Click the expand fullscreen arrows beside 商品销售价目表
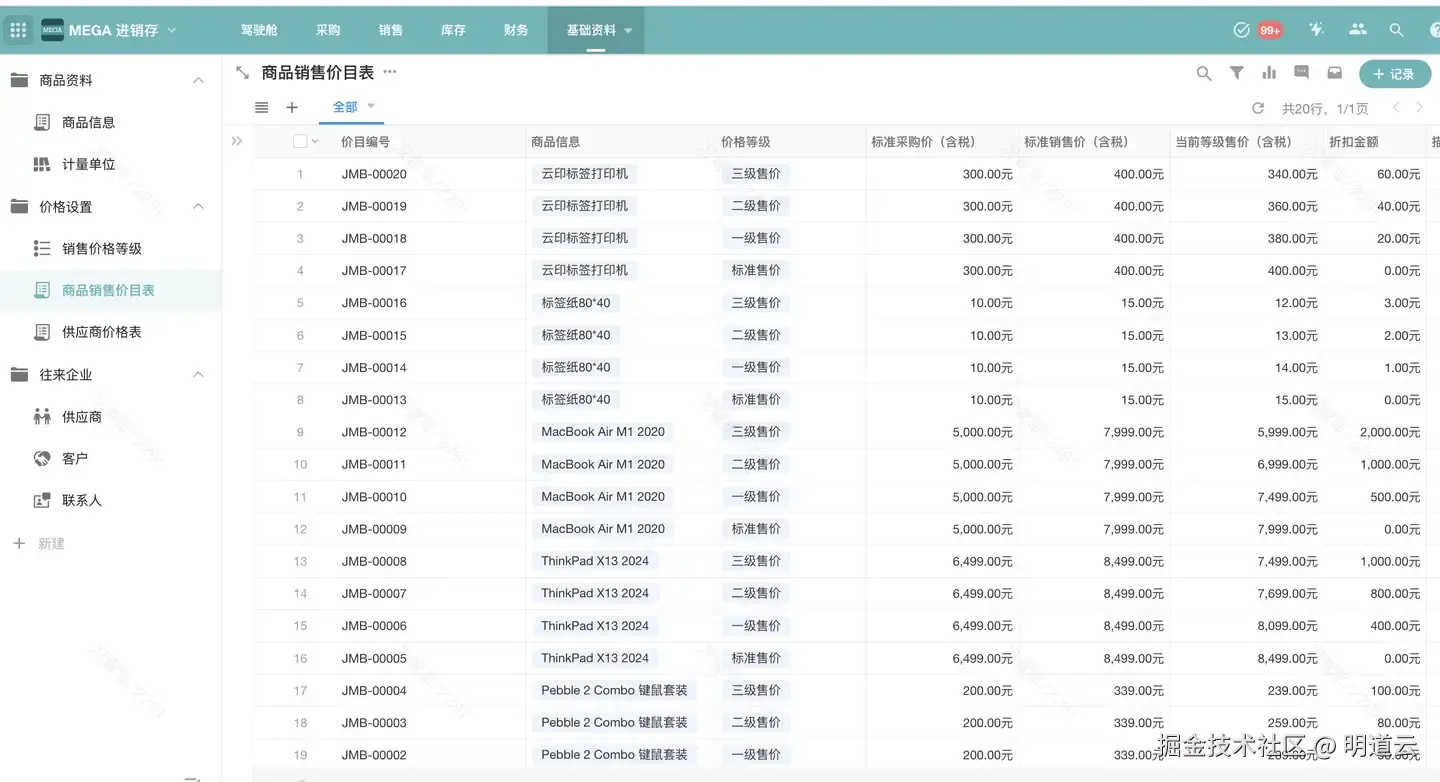Screen dimensions: 1440x782 click(x=242, y=72)
